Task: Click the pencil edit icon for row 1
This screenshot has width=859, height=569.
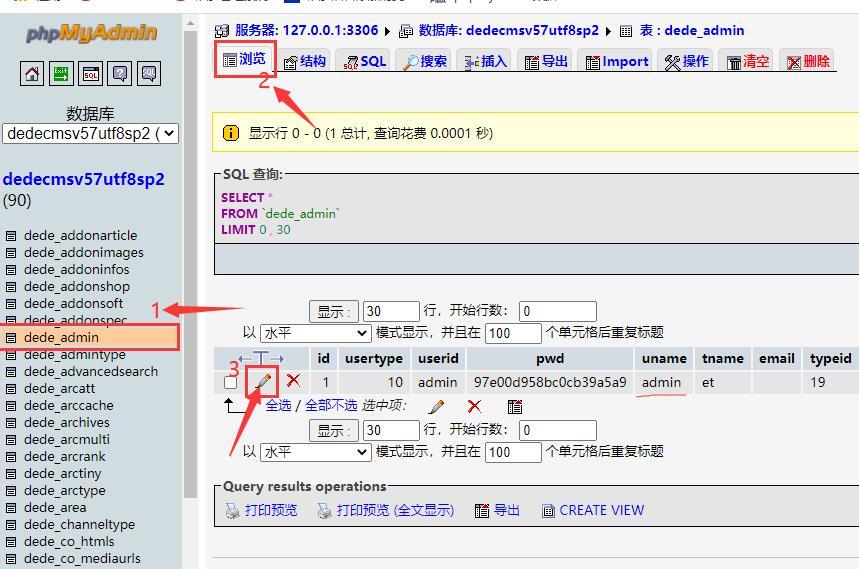Action: coord(264,381)
